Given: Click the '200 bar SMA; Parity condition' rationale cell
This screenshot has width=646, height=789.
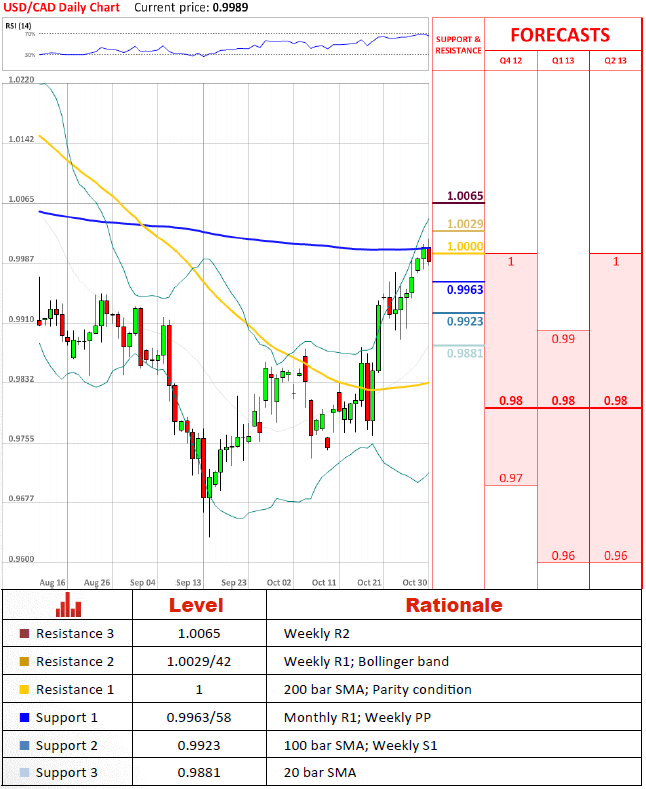Looking at the screenshot, I should tap(377, 689).
